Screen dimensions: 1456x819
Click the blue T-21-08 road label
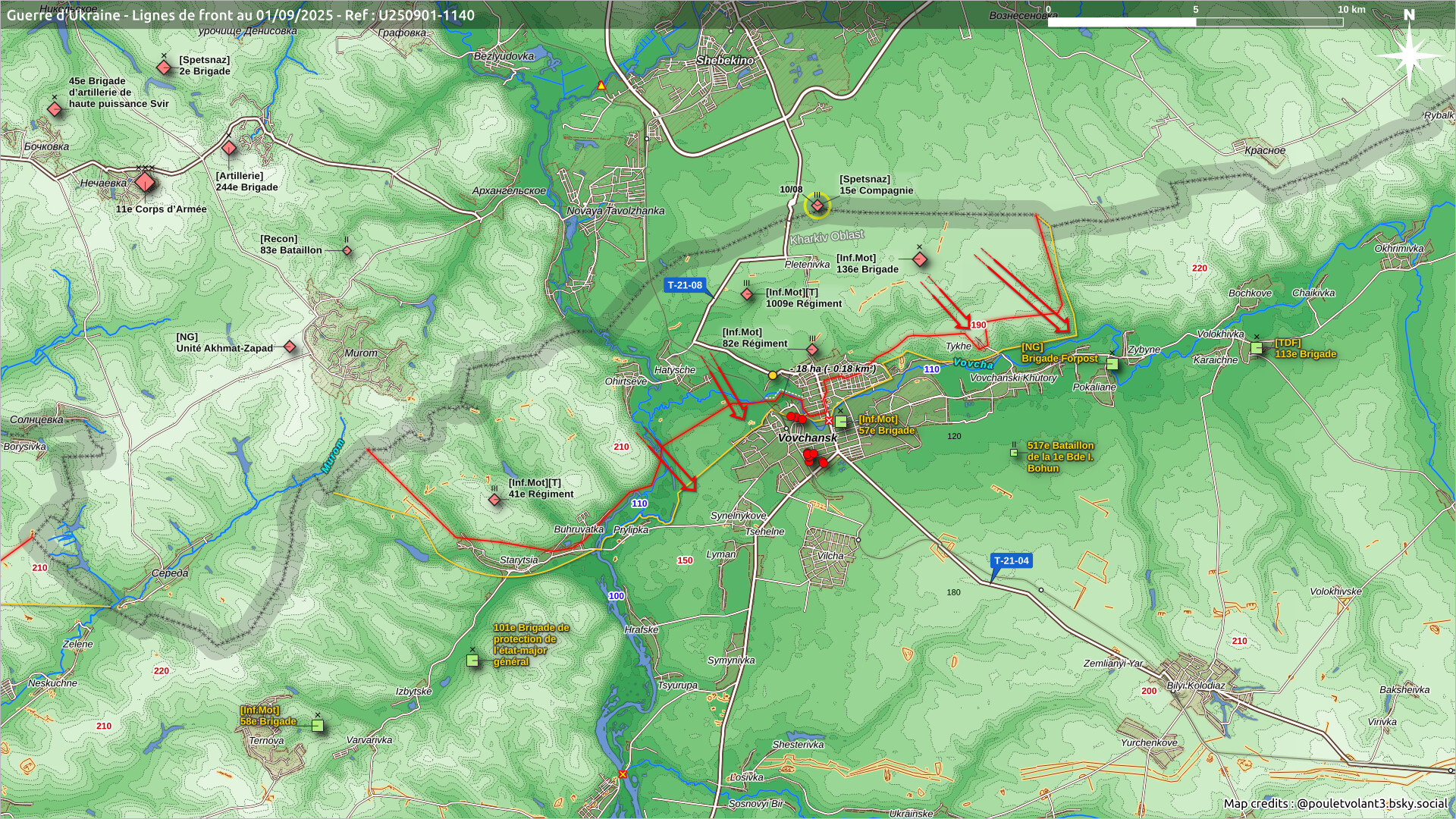685,285
